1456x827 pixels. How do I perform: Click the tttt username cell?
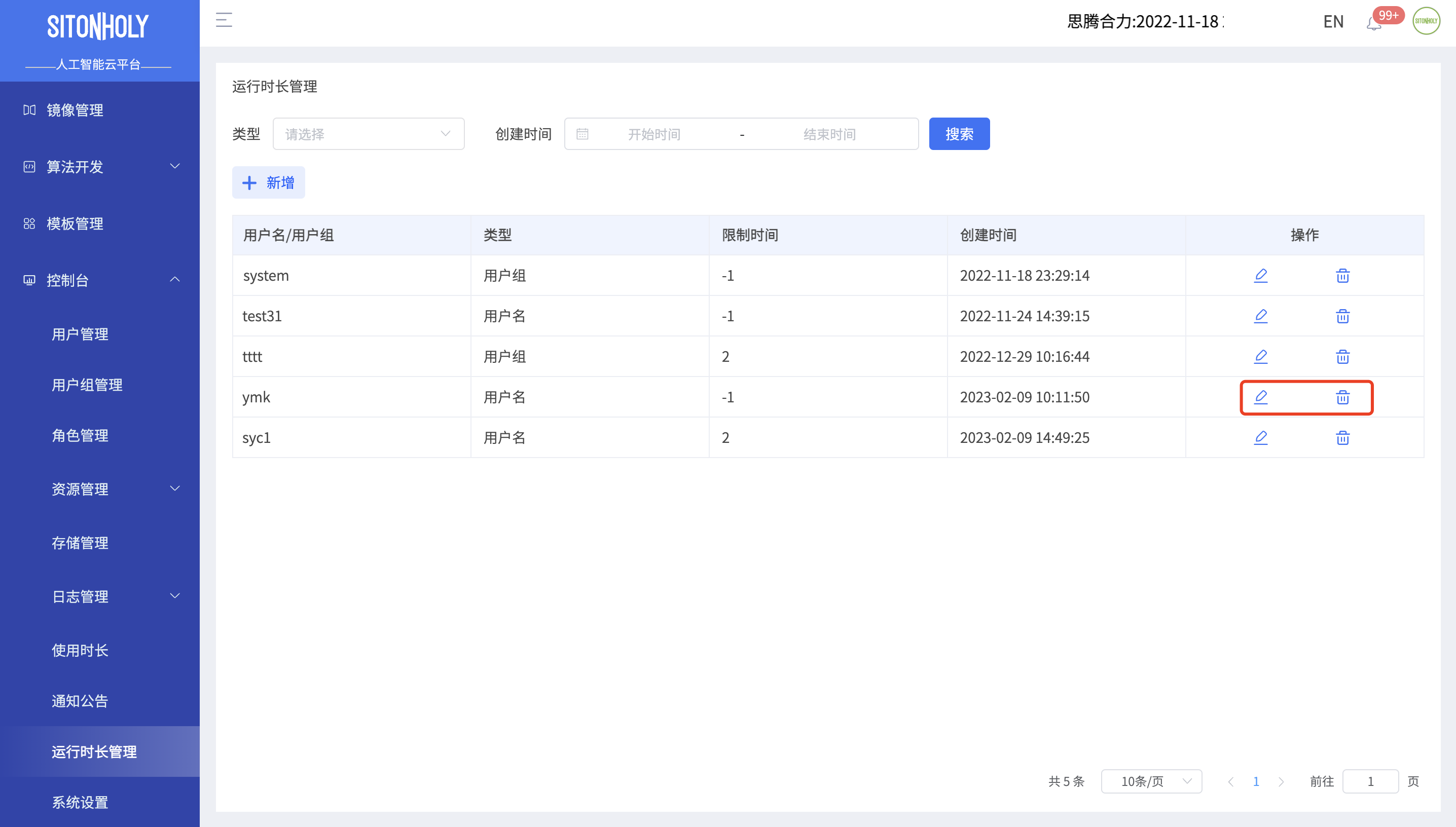pyautogui.click(x=351, y=357)
